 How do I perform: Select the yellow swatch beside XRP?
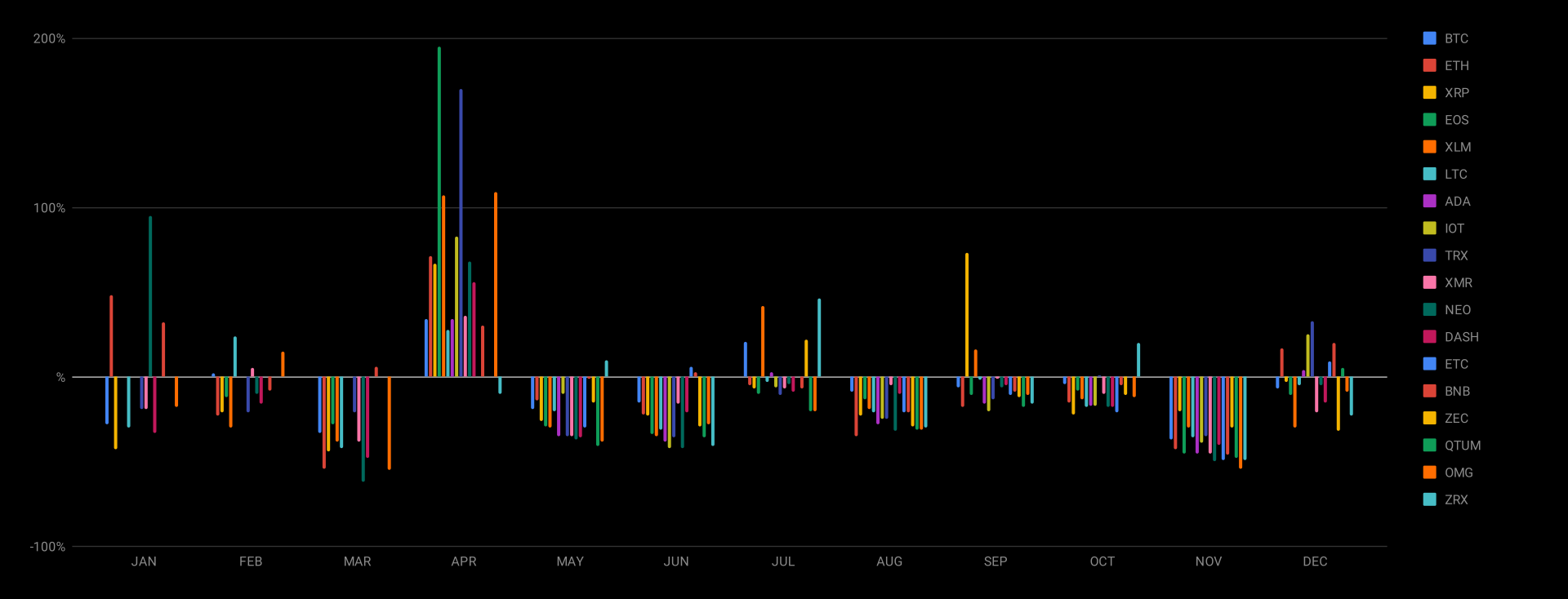tap(1429, 92)
